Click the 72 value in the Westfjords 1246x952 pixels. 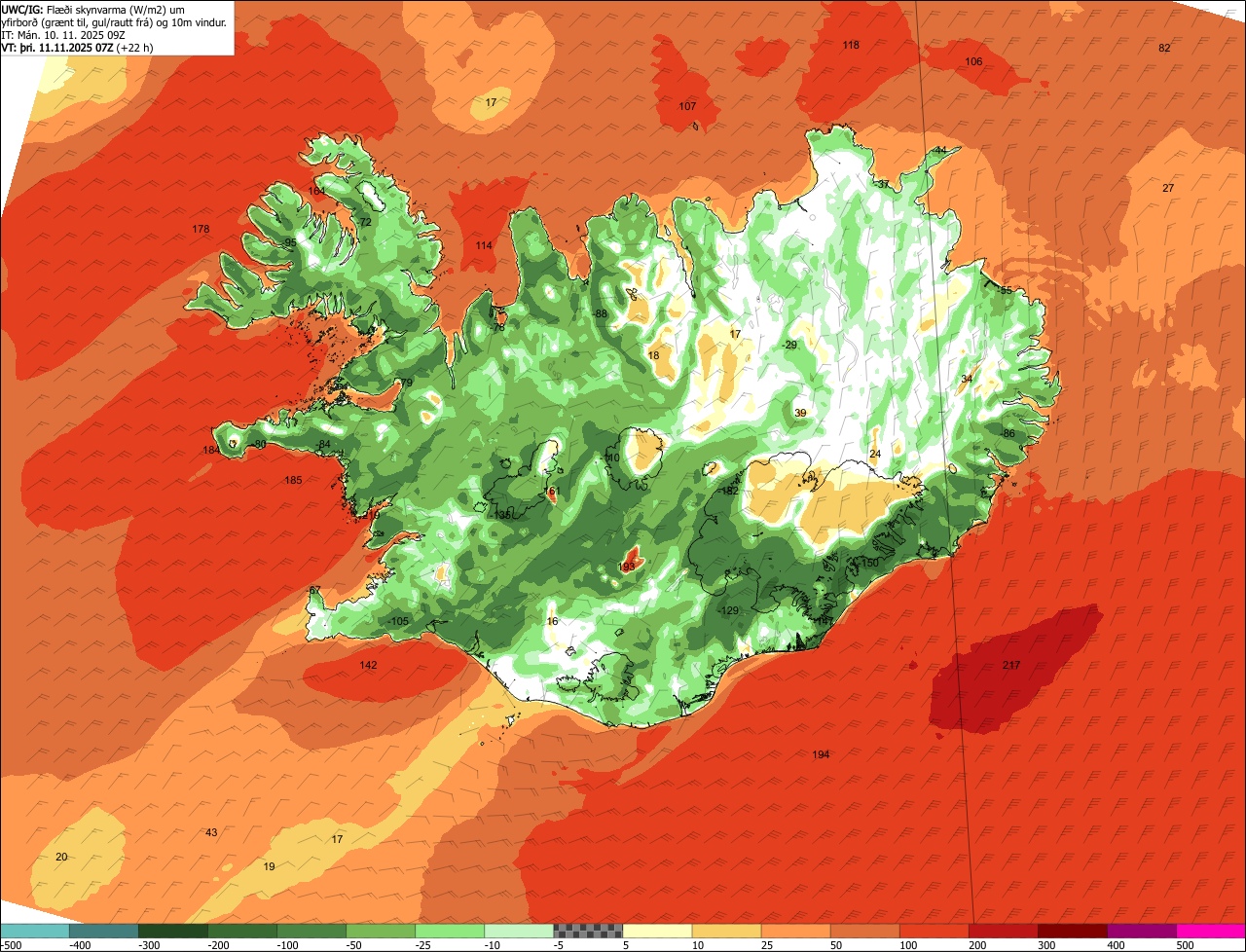click(366, 223)
